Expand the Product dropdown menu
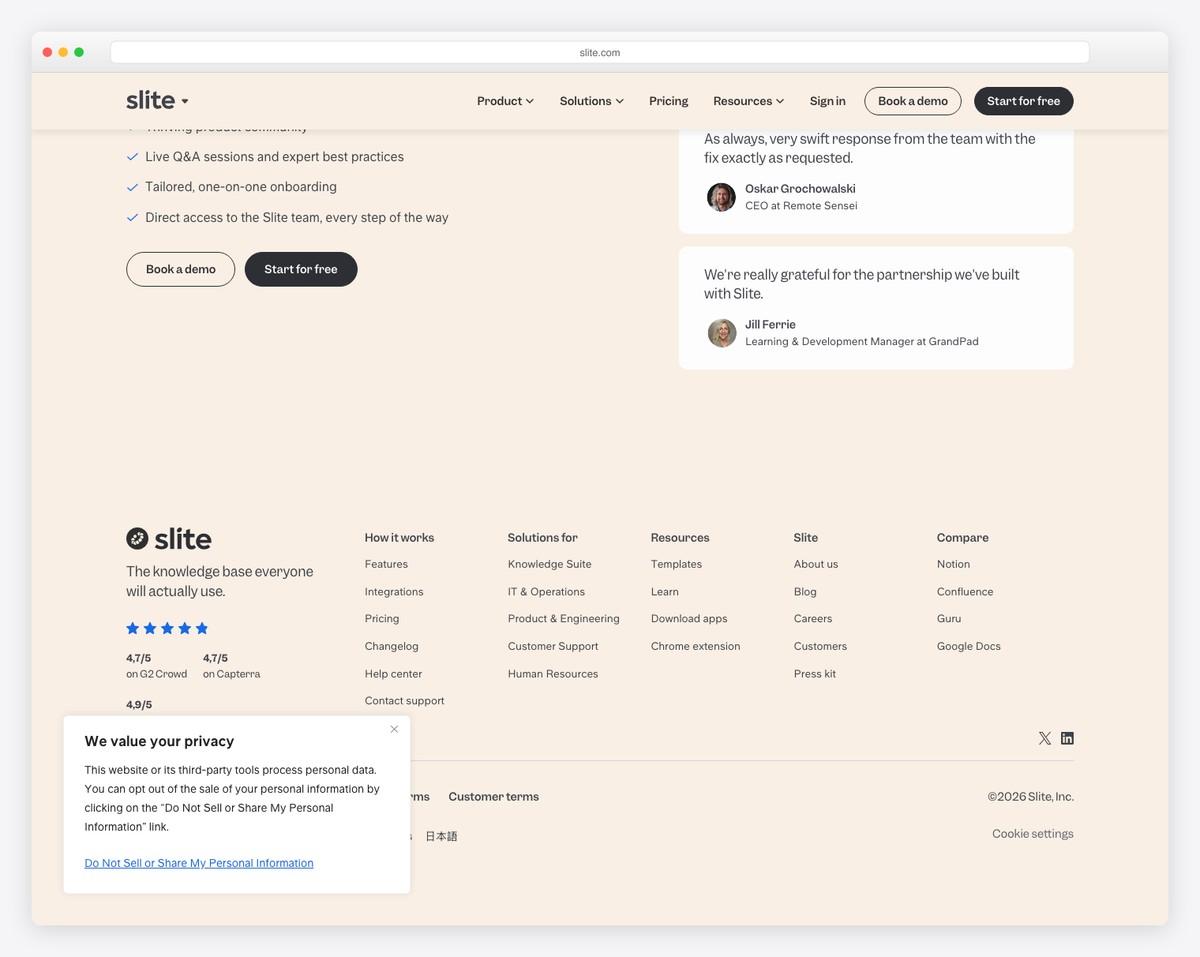This screenshot has width=1200, height=957. [504, 100]
